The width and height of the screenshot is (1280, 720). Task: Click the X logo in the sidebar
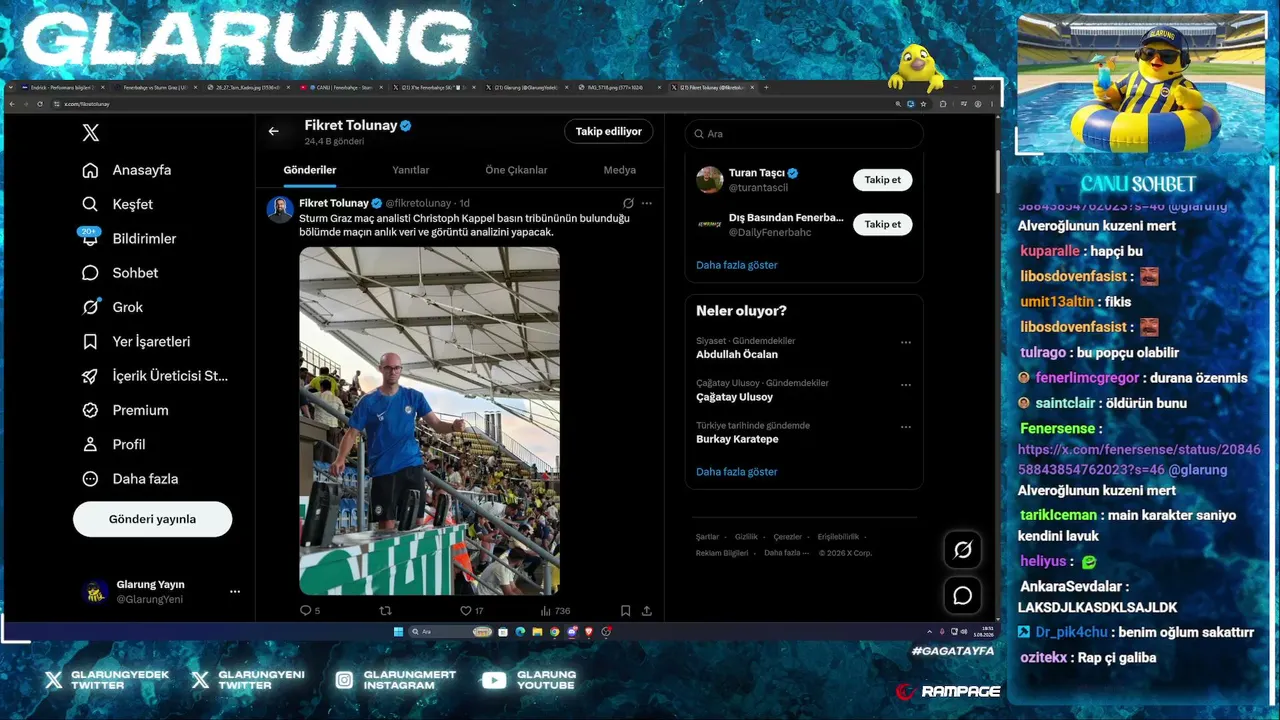pyautogui.click(x=91, y=133)
